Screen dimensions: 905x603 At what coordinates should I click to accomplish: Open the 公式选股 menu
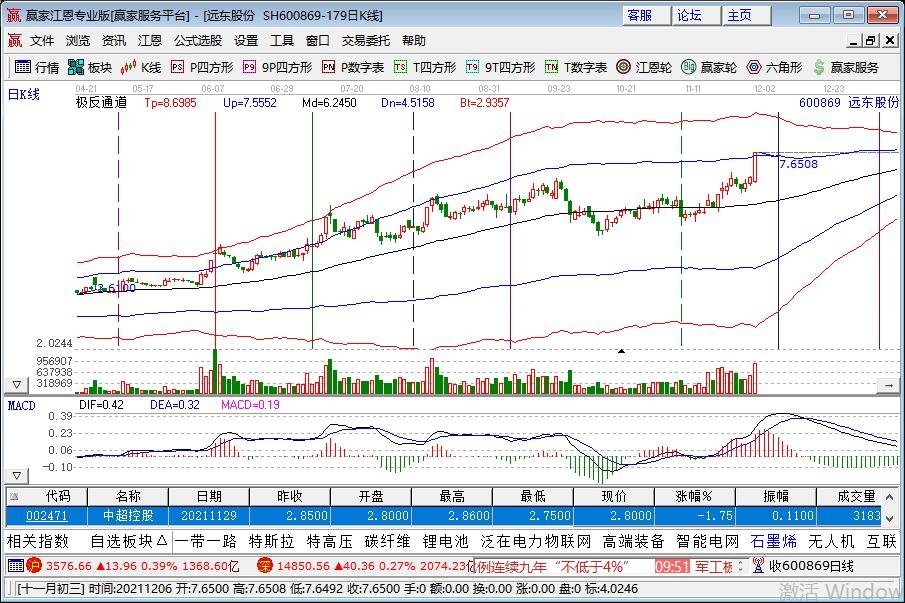pyautogui.click(x=198, y=40)
